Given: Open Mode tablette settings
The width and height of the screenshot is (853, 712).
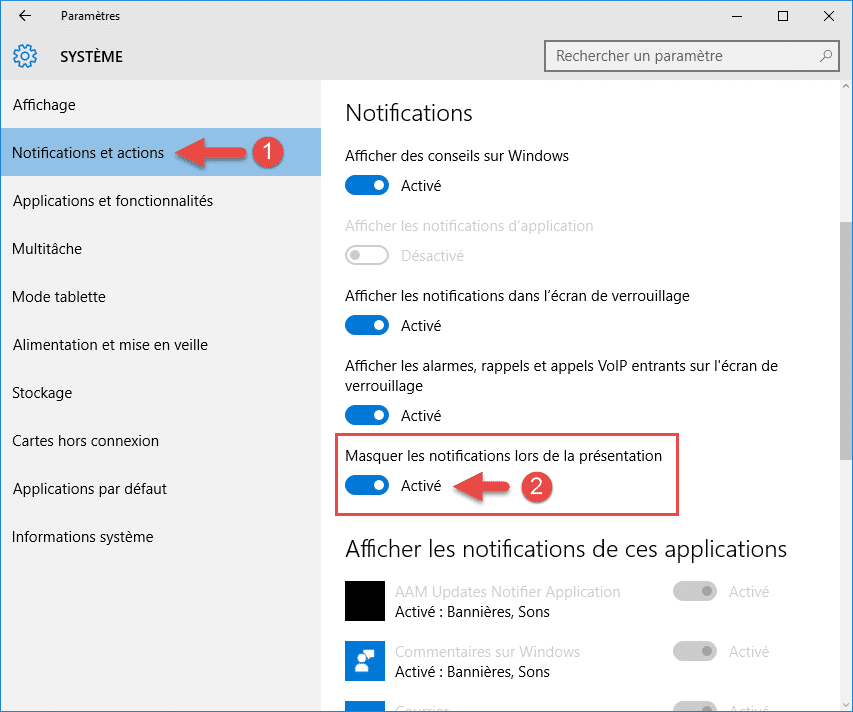Looking at the screenshot, I should (x=161, y=296).
